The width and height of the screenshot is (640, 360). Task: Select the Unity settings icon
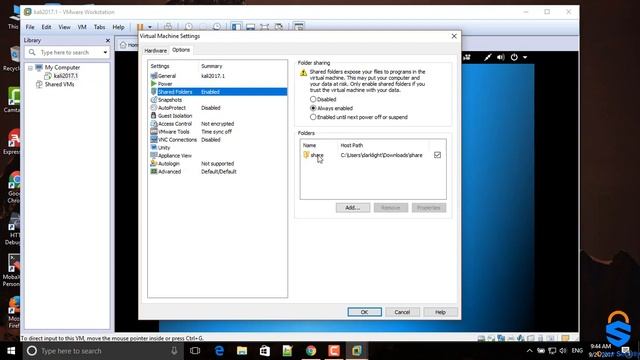(x=154, y=147)
